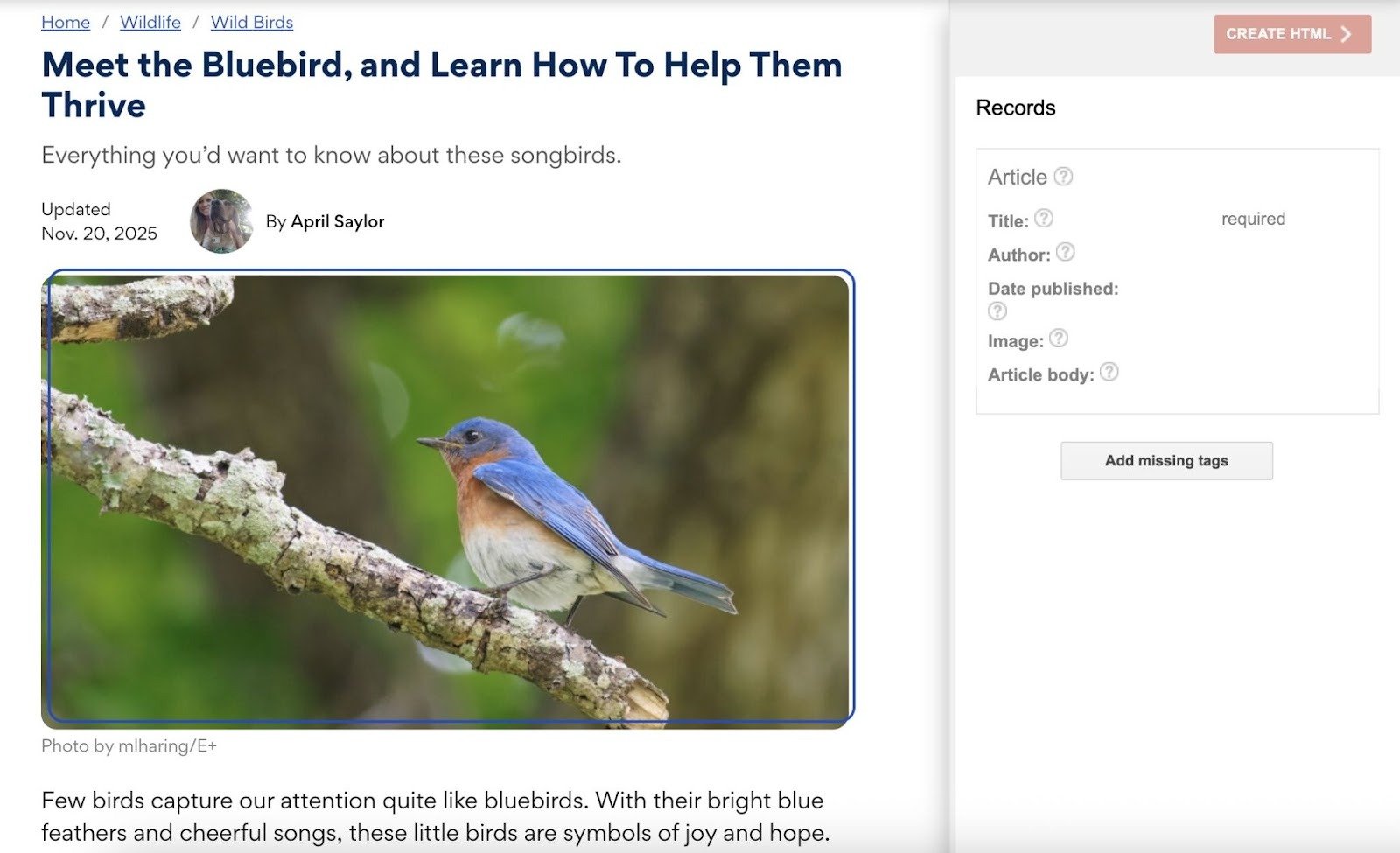
Task: Click the Add missing tags button
Action: [1166, 460]
